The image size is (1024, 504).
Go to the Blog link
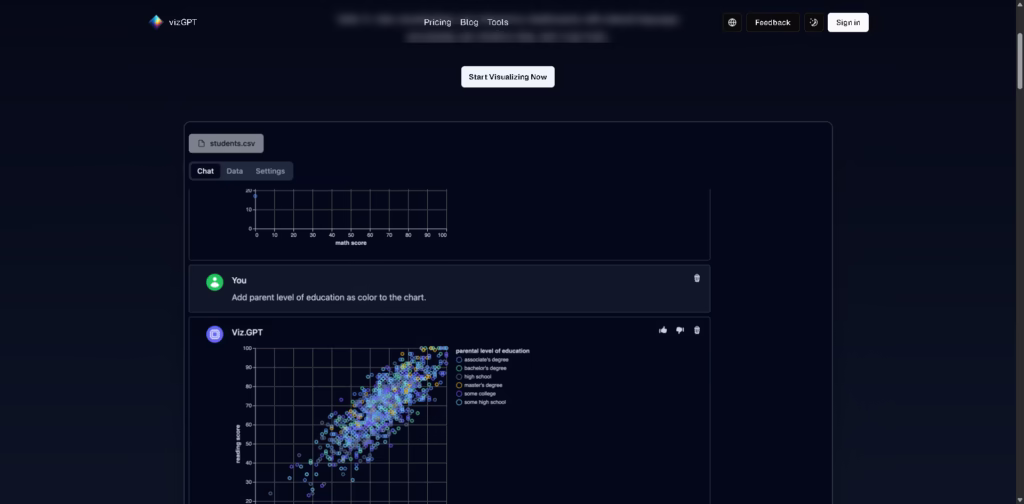(x=469, y=22)
